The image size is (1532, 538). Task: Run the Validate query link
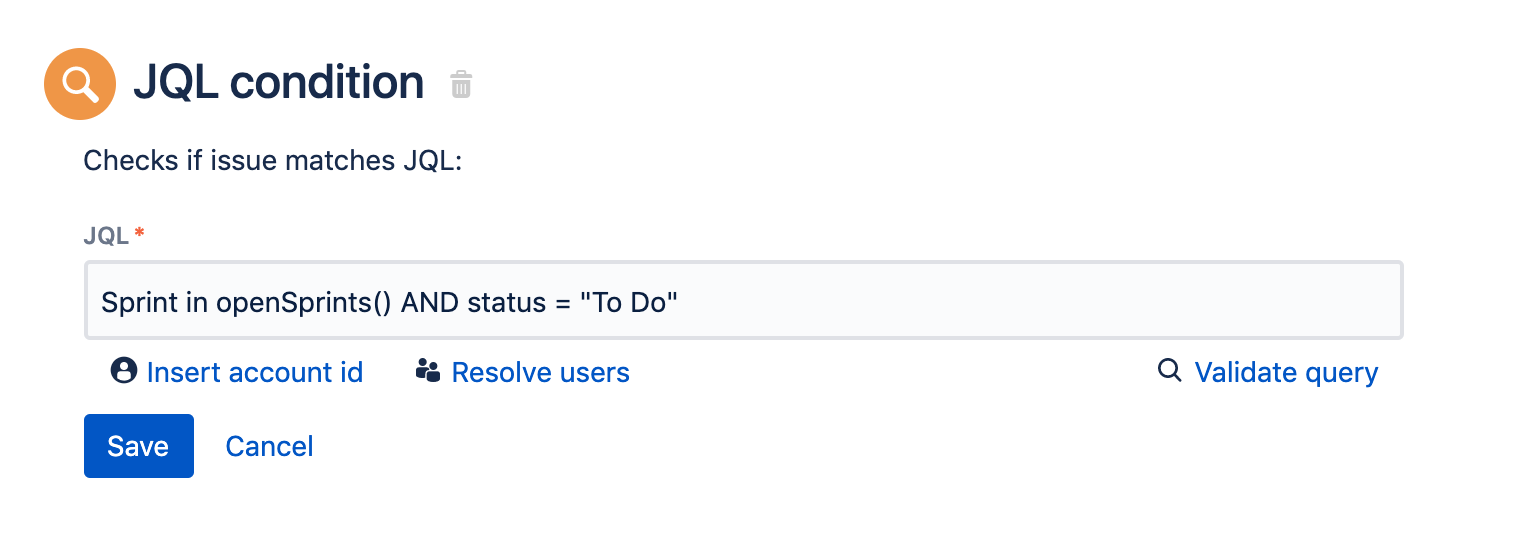pyautogui.click(x=1286, y=373)
